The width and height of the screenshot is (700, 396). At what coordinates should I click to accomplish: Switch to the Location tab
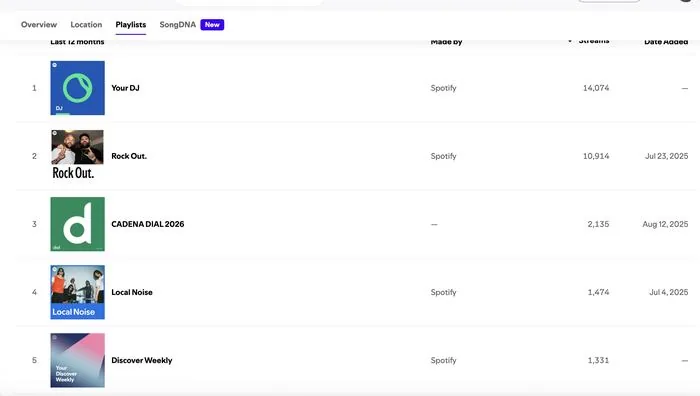coord(86,25)
